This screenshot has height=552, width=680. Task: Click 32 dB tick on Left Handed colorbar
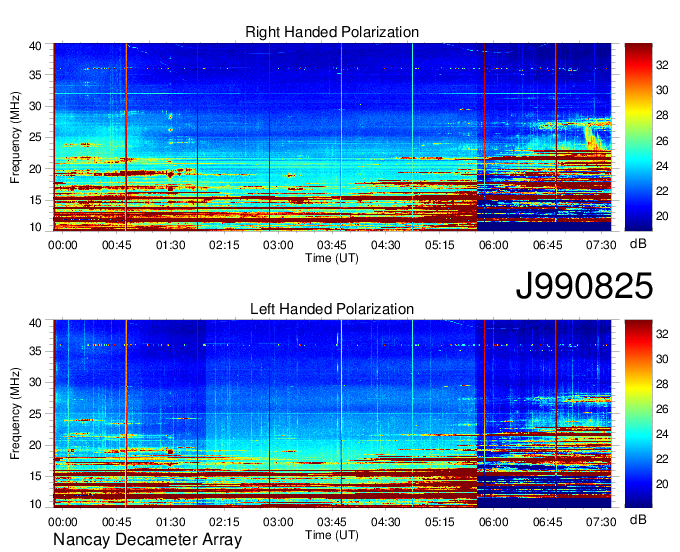pyautogui.click(x=662, y=334)
